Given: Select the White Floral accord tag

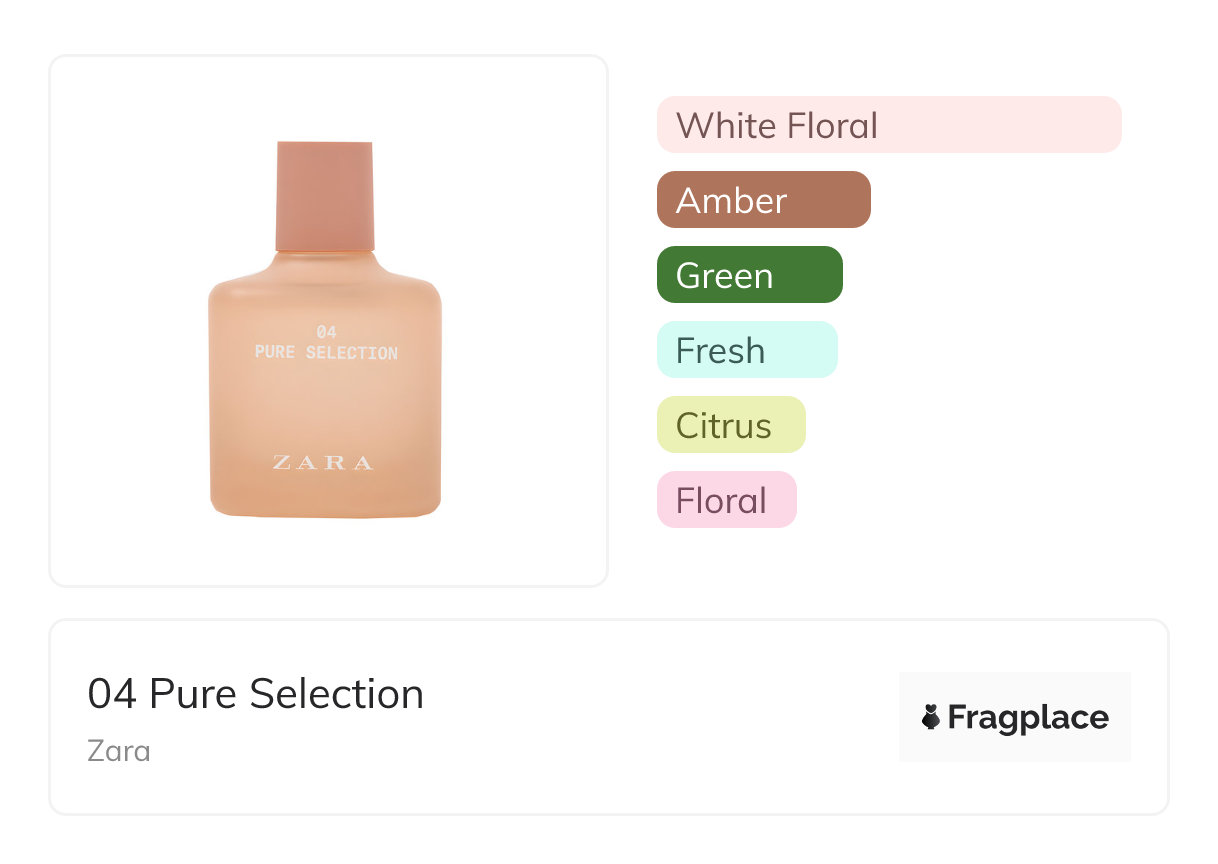Looking at the screenshot, I should tap(777, 126).
